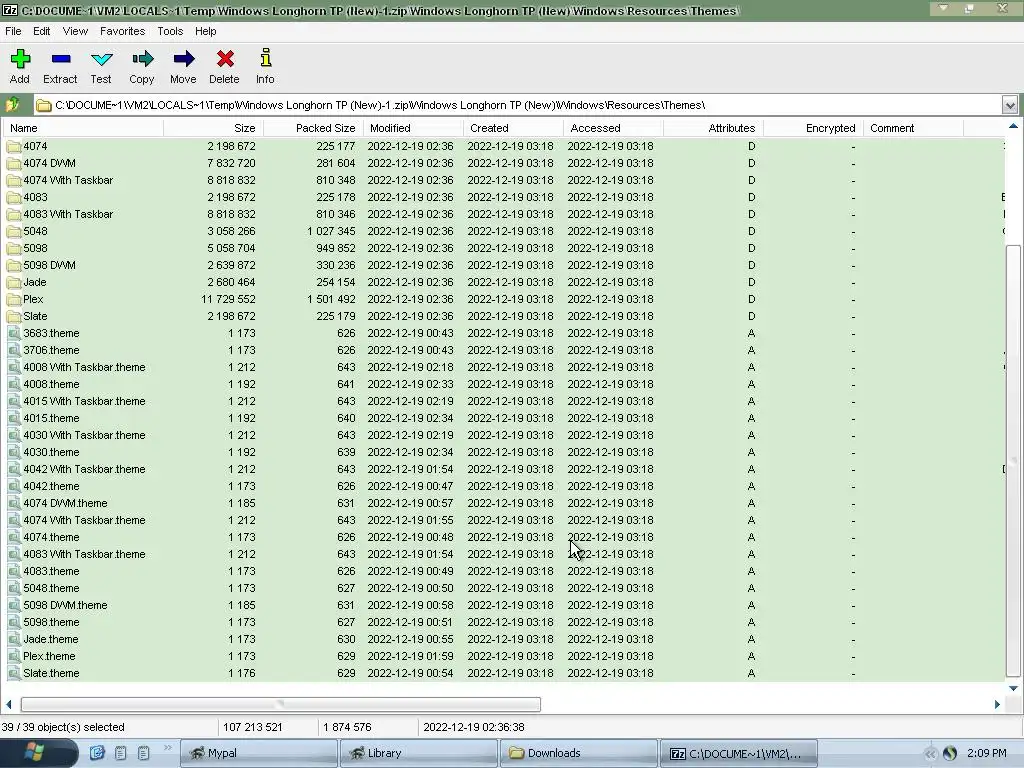1024x768 pixels.
Task: Select the file icon of 3683.theme
Action: point(14,333)
